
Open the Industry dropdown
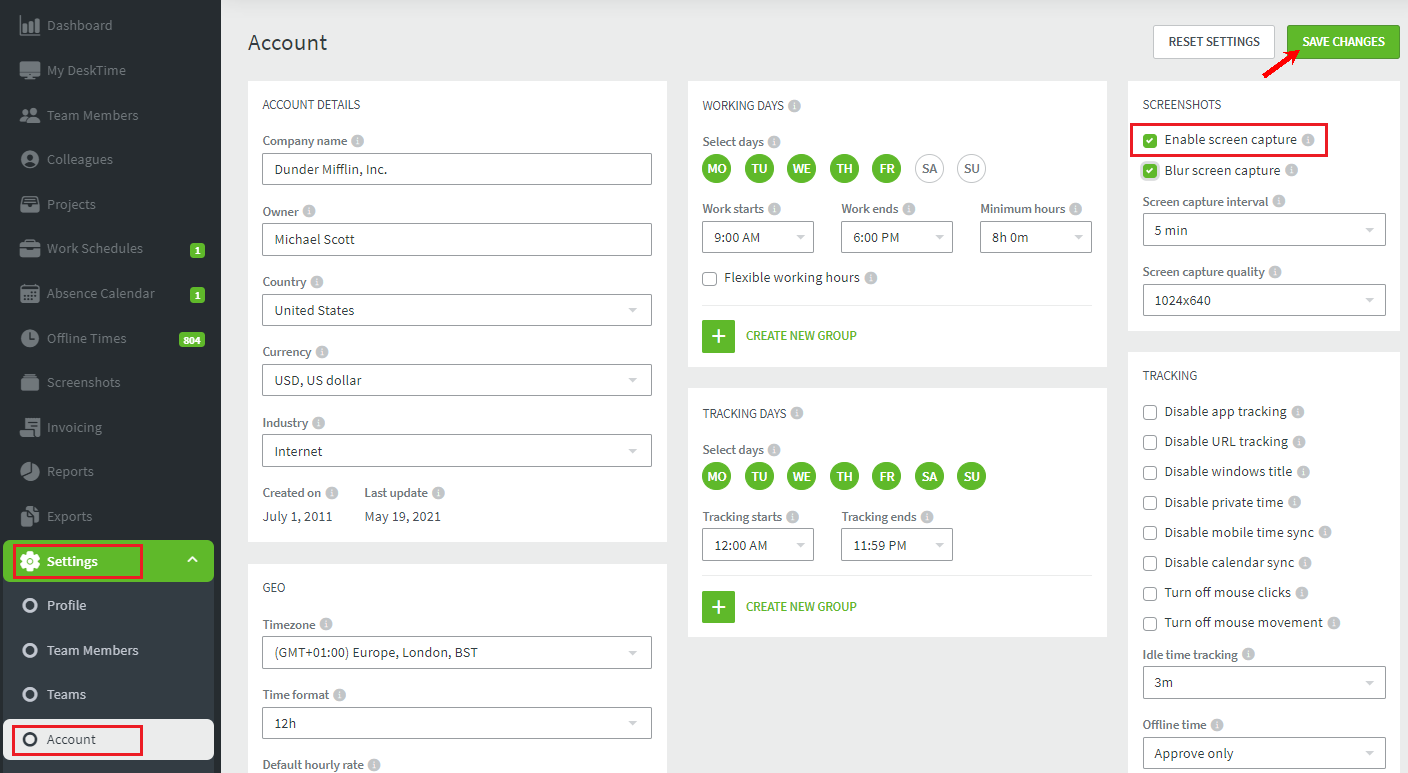pos(457,451)
